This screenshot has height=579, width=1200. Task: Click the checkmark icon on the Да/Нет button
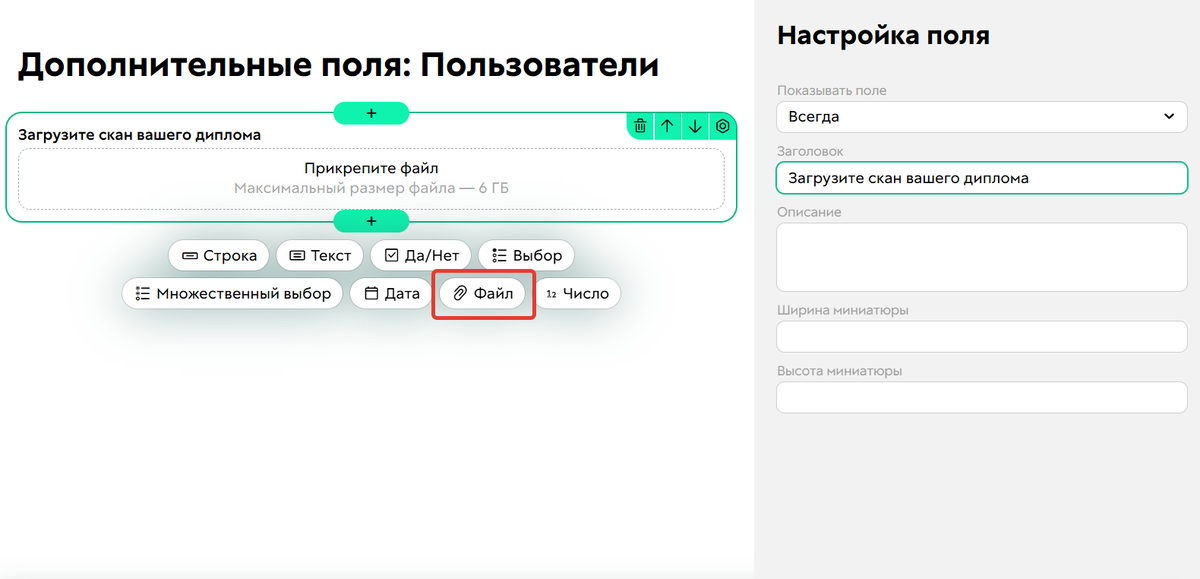click(x=391, y=255)
